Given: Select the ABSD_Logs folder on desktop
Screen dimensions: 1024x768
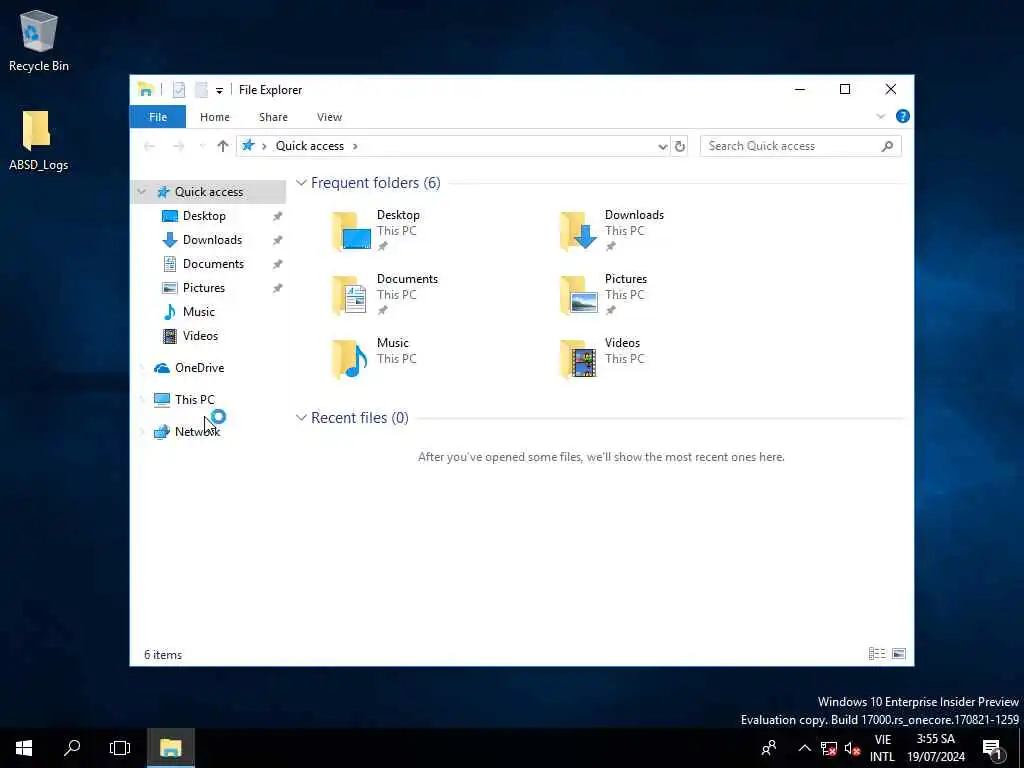Looking at the screenshot, I should [x=39, y=140].
